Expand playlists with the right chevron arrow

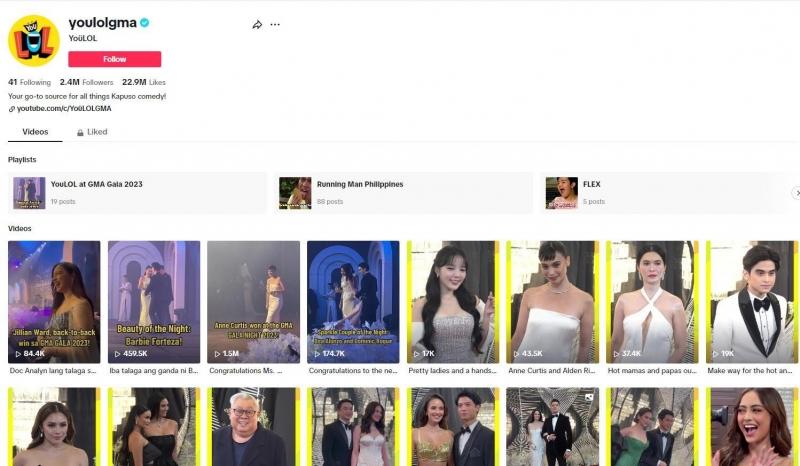796,193
